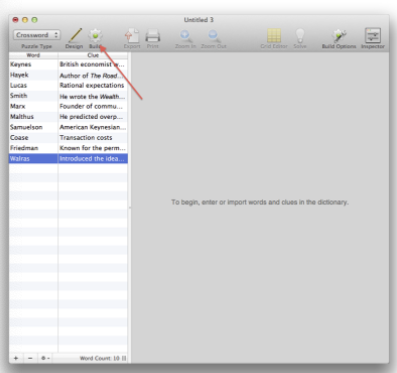397x373 pixels.
Task: Click the sidebar divider handle
Action: pyautogui.click(x=130, y=208)
